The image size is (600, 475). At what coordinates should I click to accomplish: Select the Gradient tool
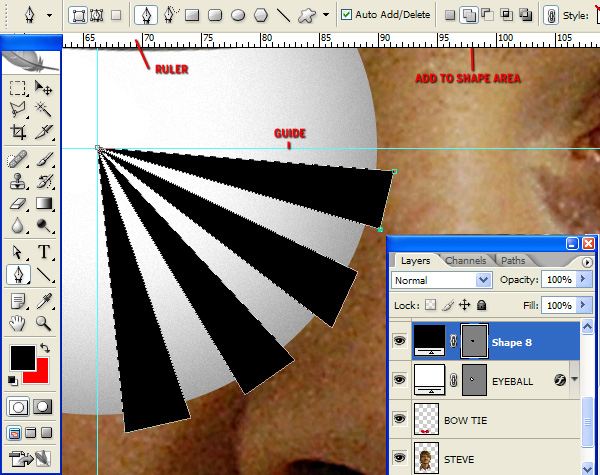44,204
